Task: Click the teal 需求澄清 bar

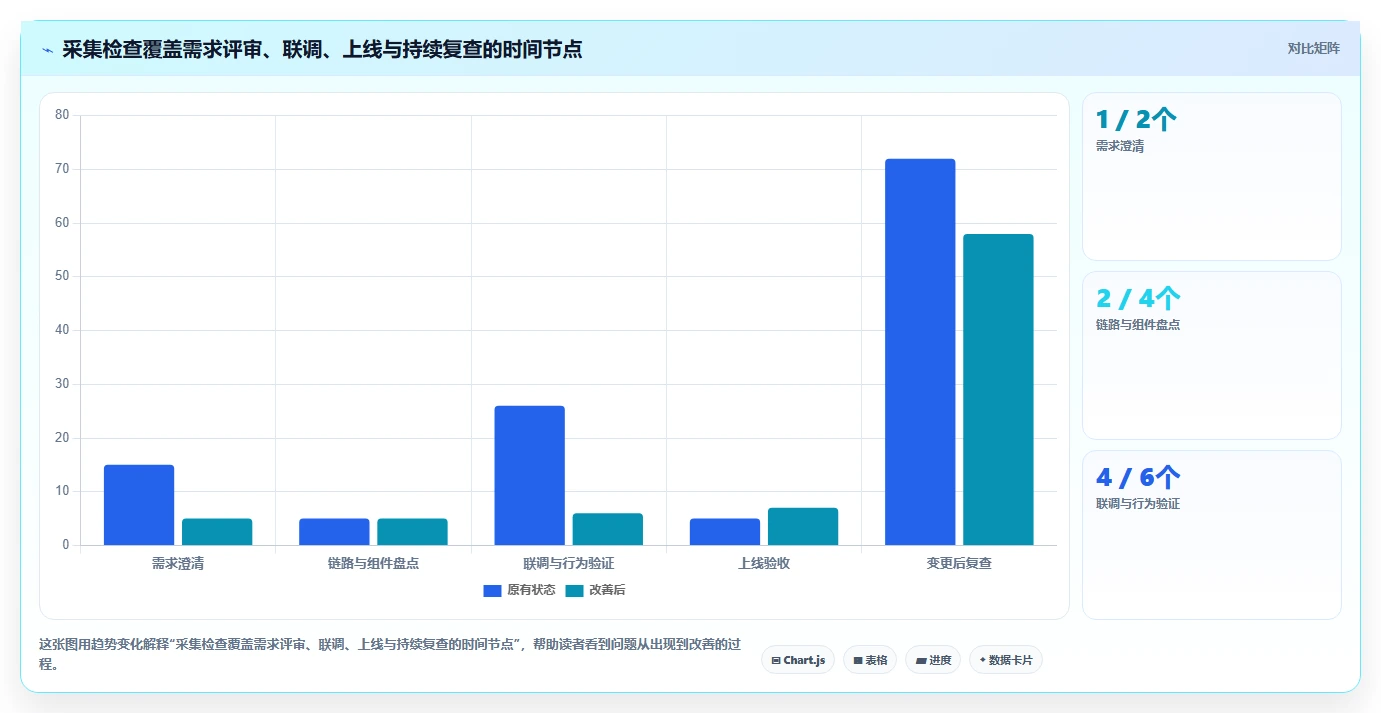Action: point(217,532)
